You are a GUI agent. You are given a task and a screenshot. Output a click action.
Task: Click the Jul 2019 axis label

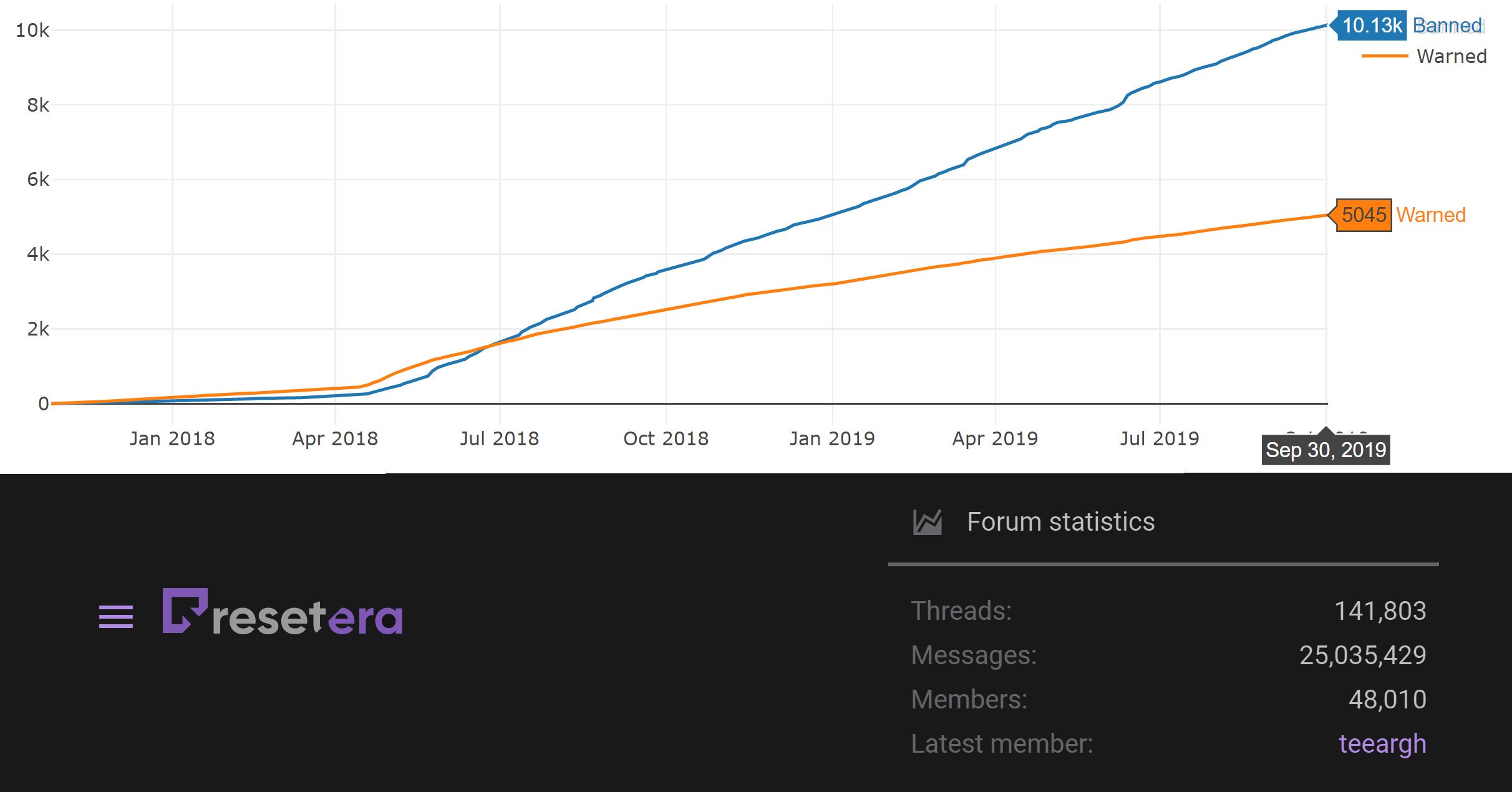[x=1160, y=438]
